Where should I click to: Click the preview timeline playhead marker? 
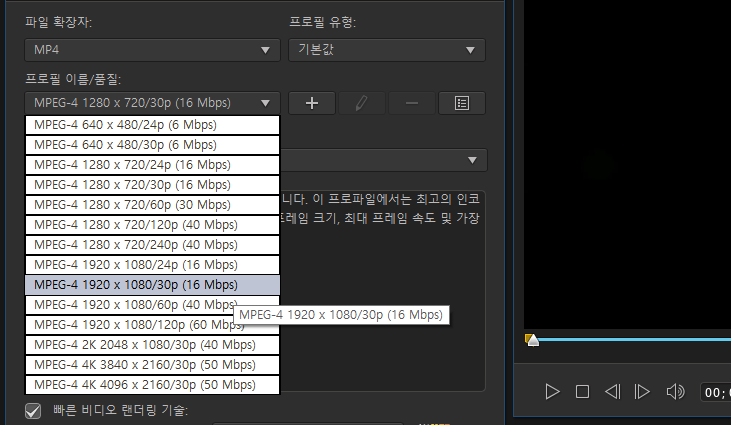532,340
